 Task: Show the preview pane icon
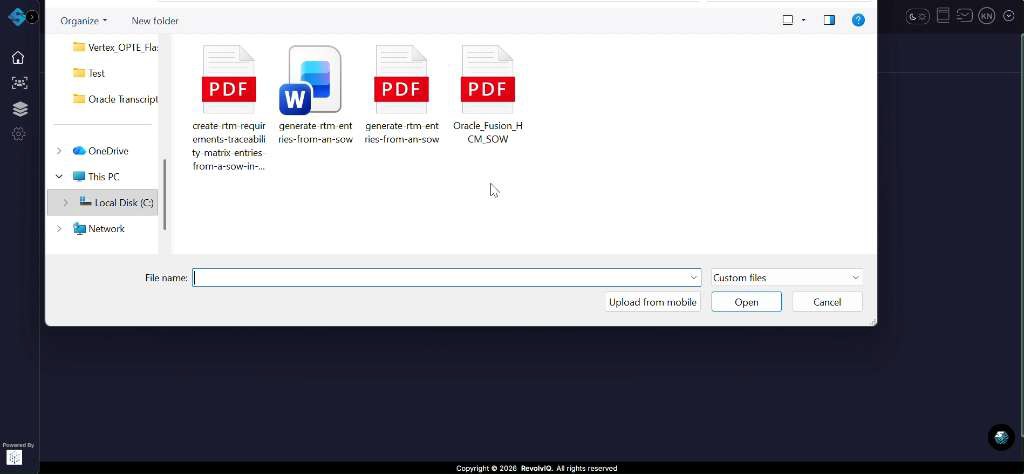pyautogui.click(x=829, y=20)
